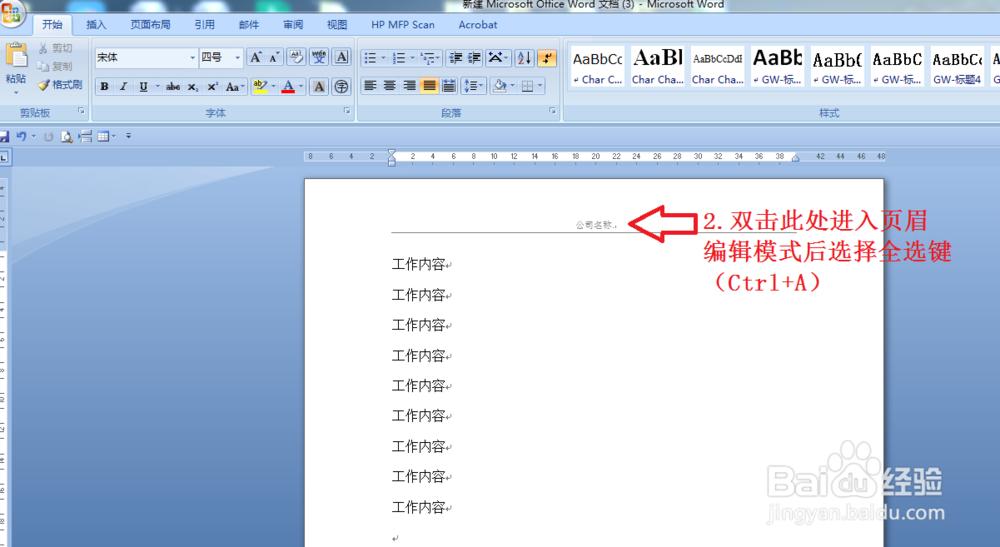Screen dimensions: 1000x547
Task: Click the Grow Font icon
Action: click(x=255, y=57)
